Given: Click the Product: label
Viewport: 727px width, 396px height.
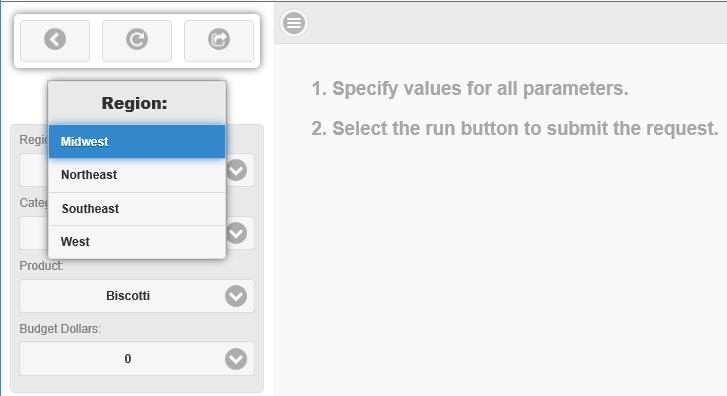Looking at the screenshot, I should 41,266.
